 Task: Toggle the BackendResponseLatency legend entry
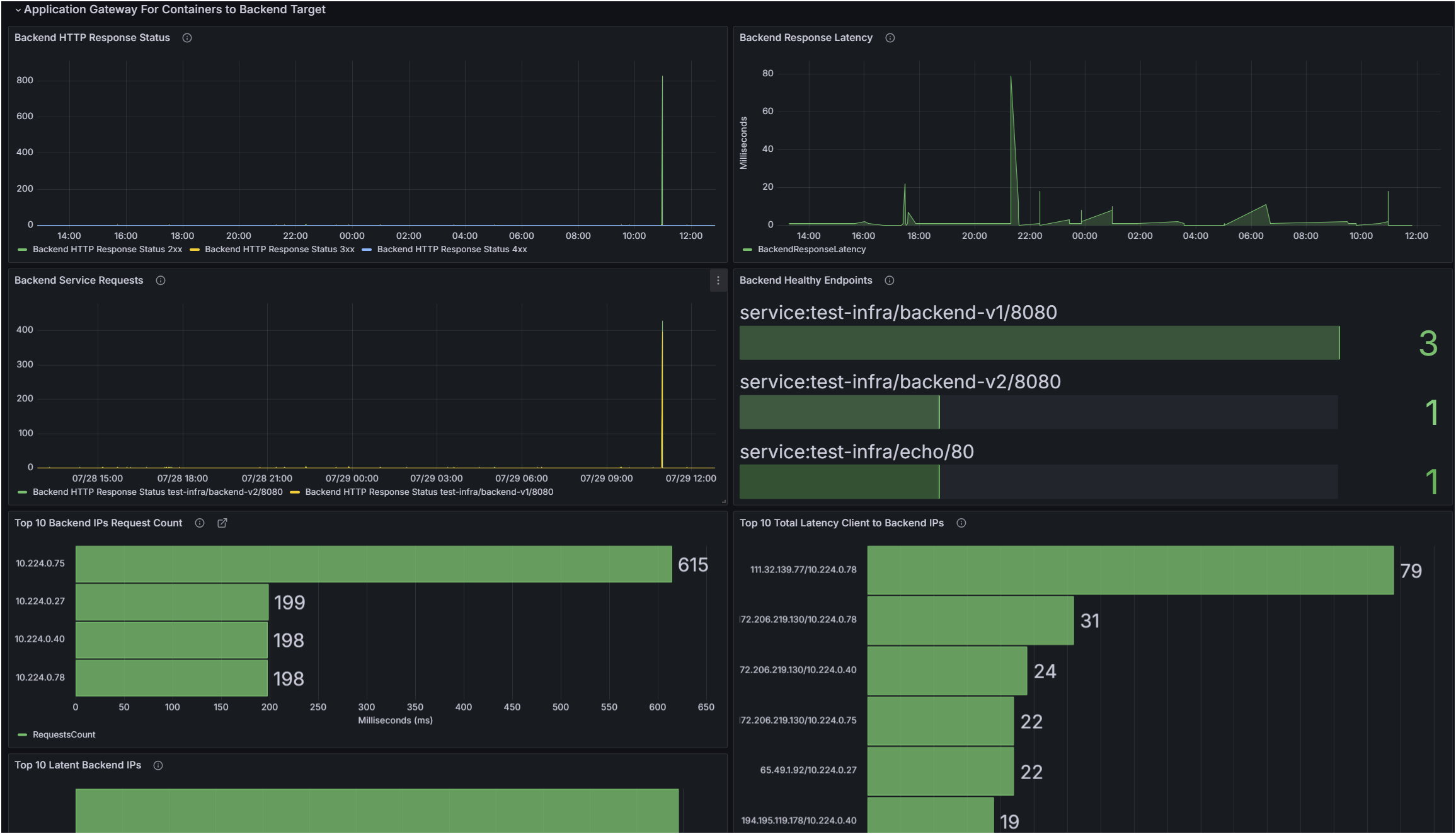tap(811, 250)
